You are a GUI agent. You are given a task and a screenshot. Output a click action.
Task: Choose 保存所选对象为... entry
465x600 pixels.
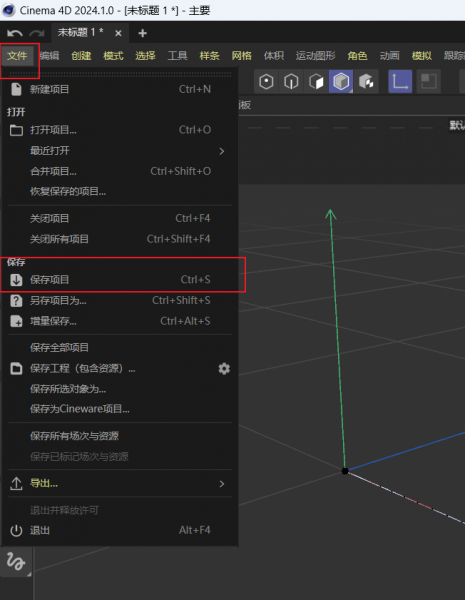(x=120, y=389)
